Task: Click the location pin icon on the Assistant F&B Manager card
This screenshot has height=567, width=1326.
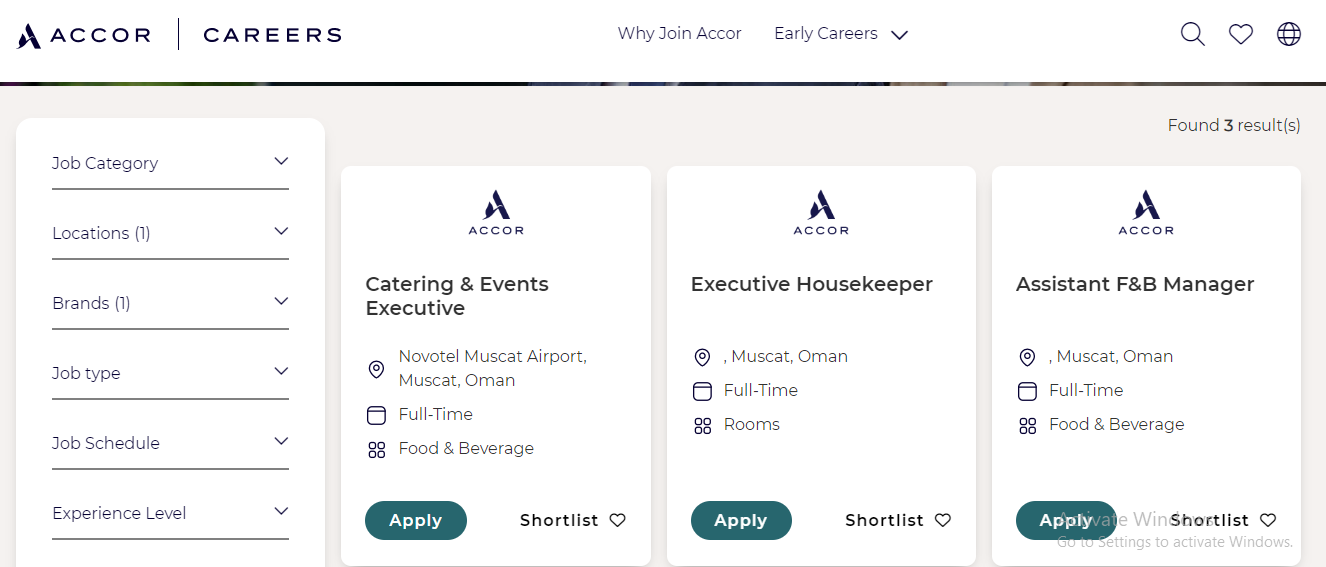Action: click(x=1027, y=357)
